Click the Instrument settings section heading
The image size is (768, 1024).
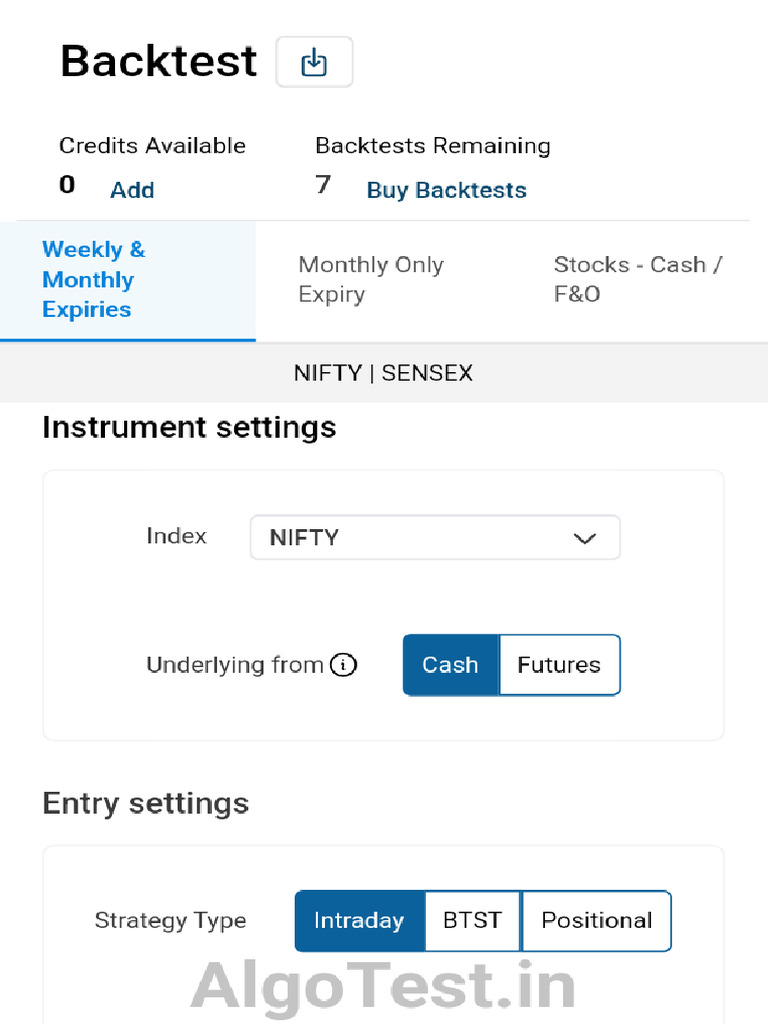coord(189,428)
